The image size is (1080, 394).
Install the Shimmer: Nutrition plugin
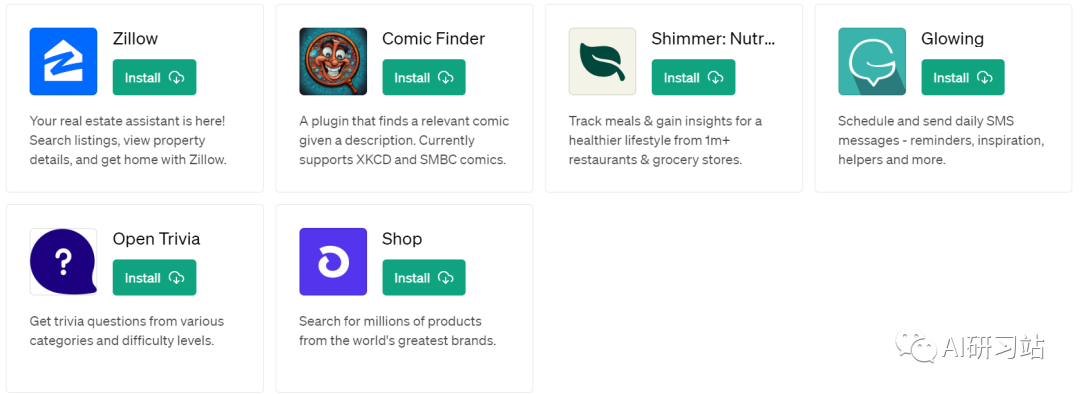coord(693,77)
